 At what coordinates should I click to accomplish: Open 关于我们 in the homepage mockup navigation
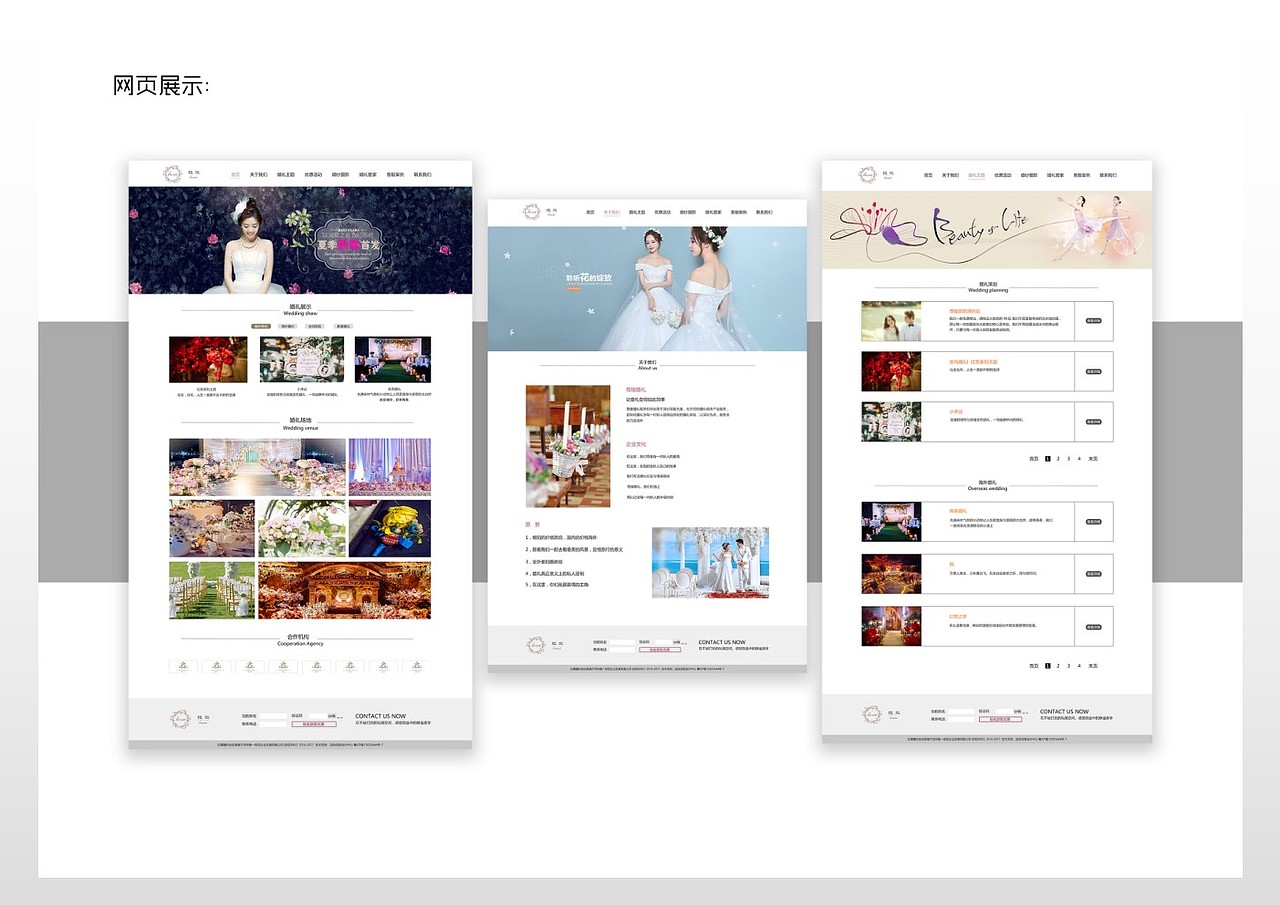(x=259, y=174)
